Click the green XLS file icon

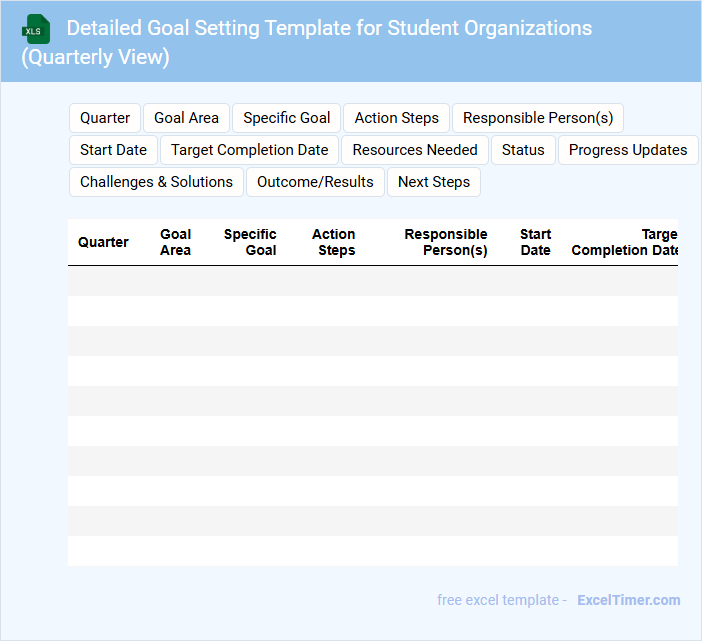37,29
